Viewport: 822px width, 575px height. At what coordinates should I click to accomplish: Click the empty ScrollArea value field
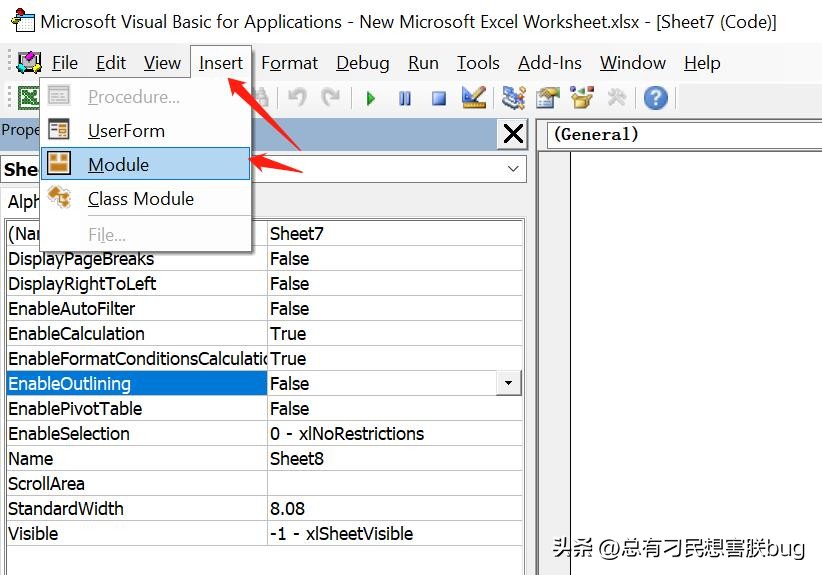395,483
